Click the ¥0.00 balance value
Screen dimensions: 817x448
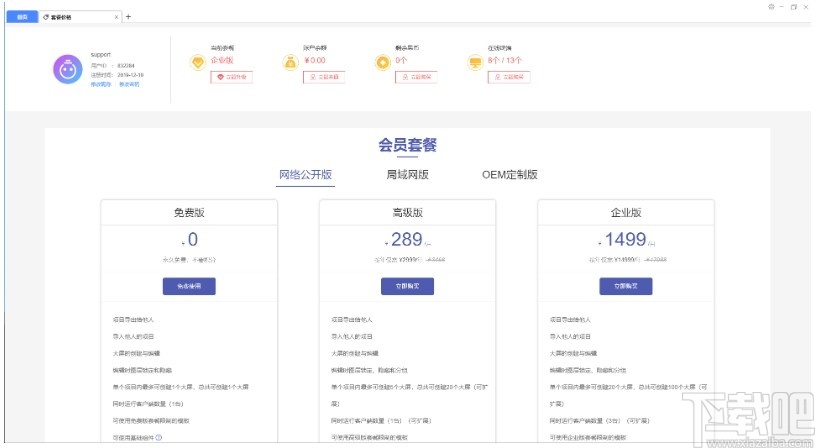tap(315, 60)
